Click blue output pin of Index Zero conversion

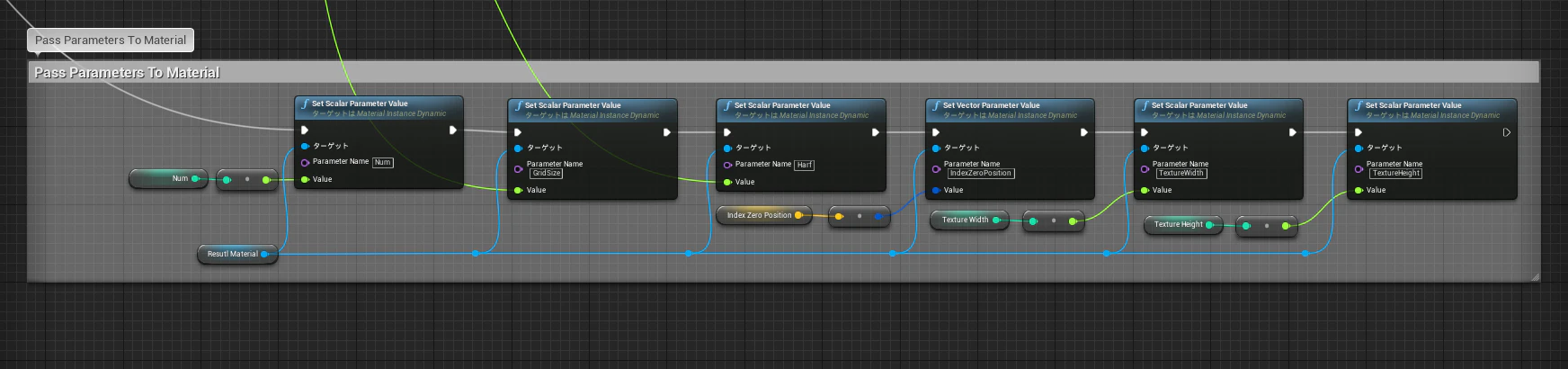(x=878, y=216)
